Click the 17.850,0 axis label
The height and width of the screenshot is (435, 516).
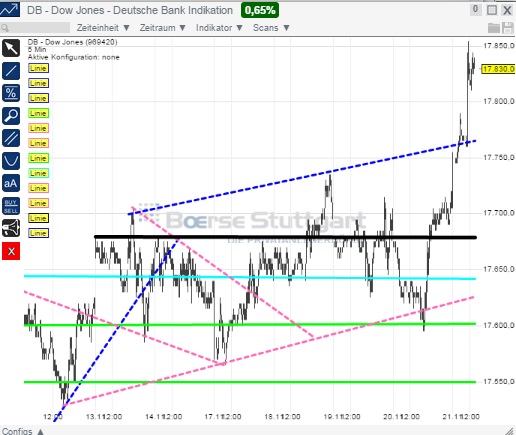(499, 46)
